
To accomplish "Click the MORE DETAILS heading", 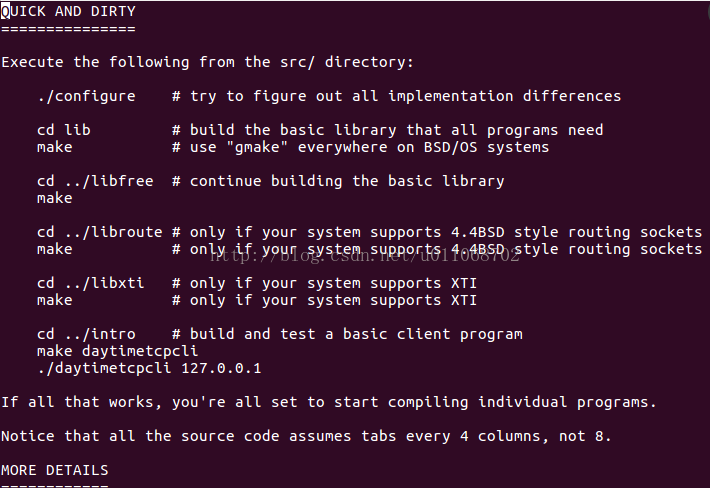I will tap(55, 470).
